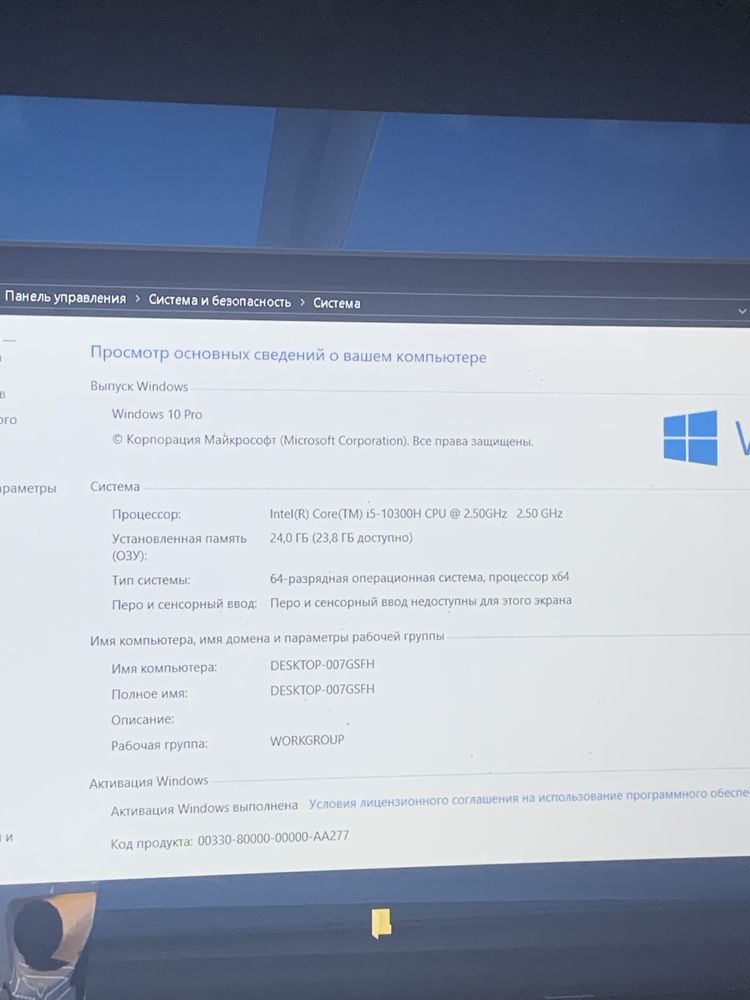Open license terms link Условия лицензионного соглашения
Screen dimensions: 750x1000
click(529, 798)
